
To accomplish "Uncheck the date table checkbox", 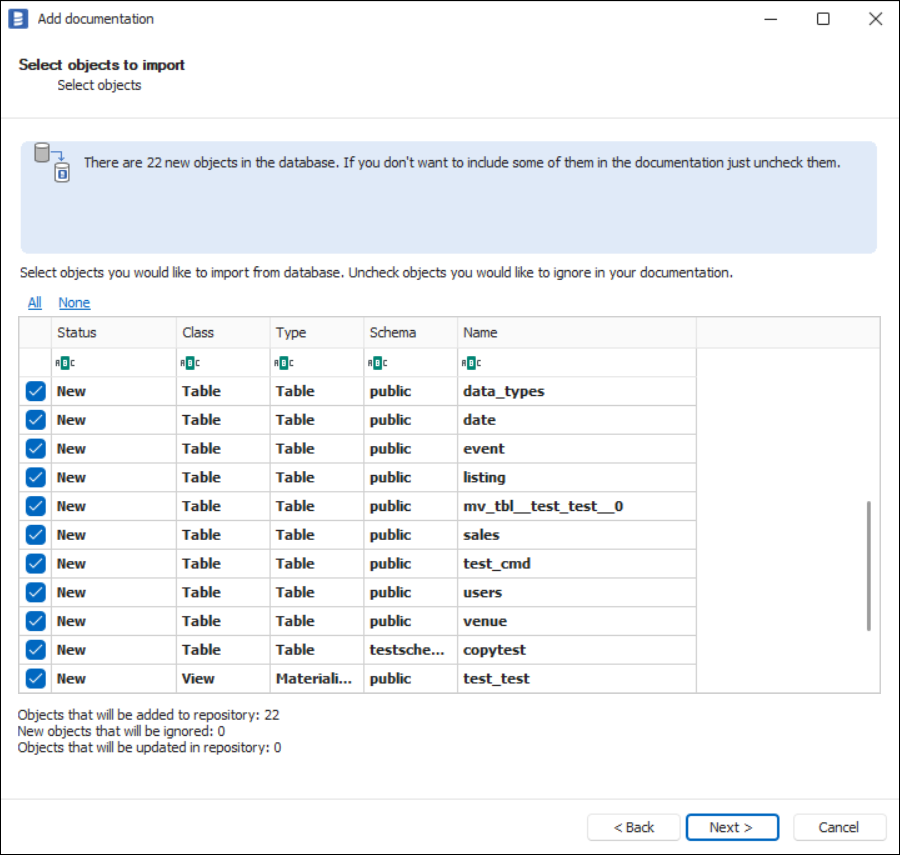I will [x=36, y=420].
